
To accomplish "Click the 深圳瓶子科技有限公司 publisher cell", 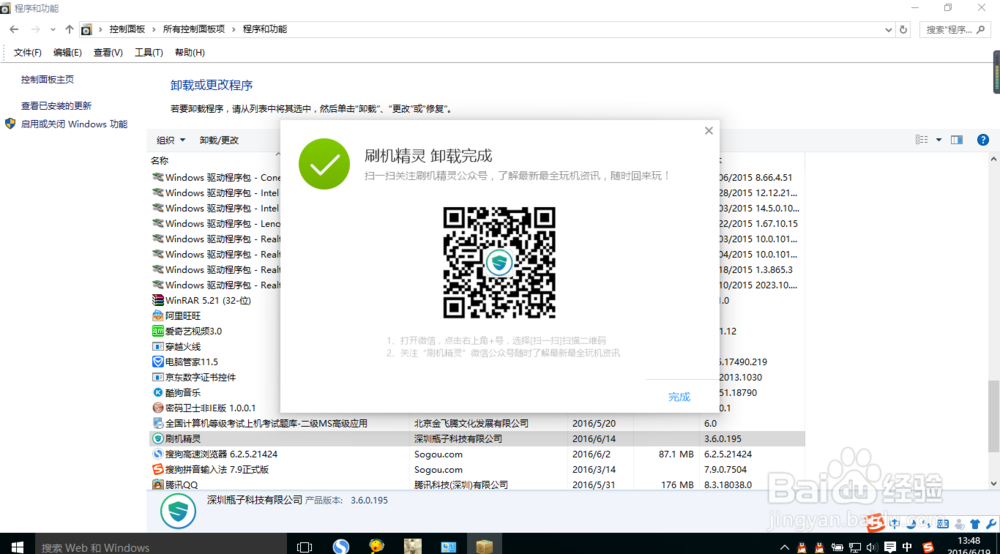I will [458, 439].
